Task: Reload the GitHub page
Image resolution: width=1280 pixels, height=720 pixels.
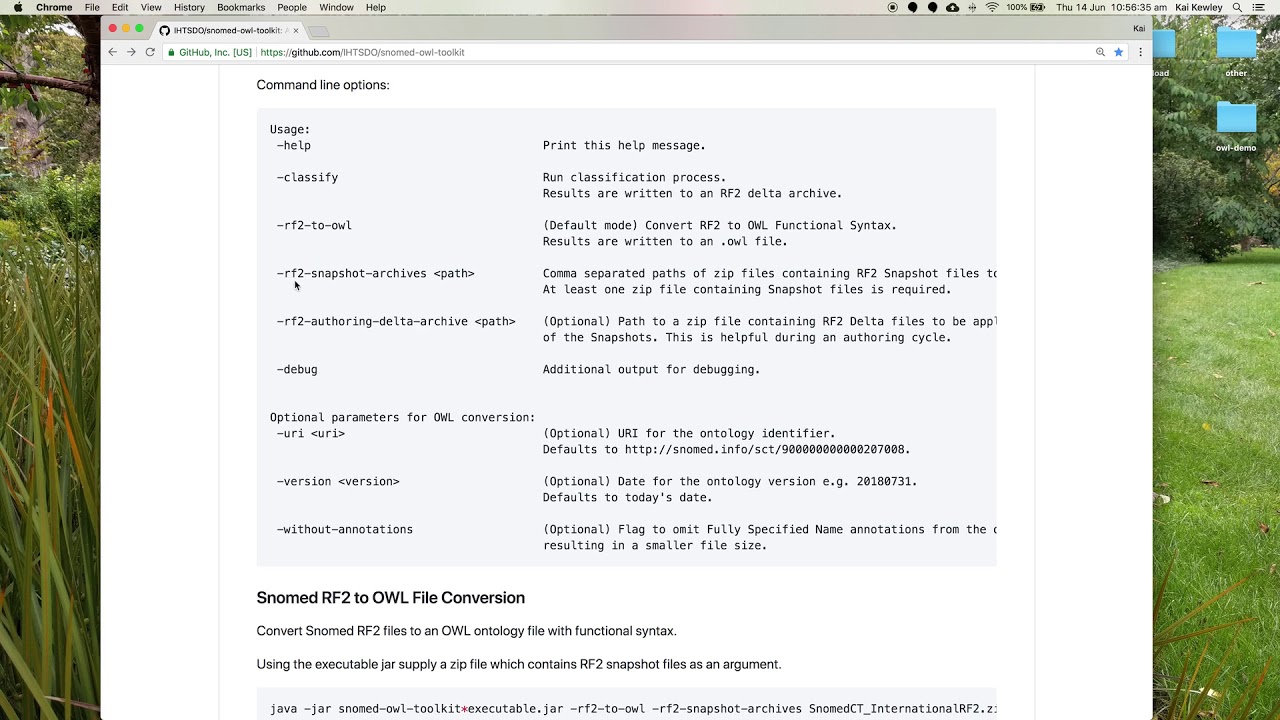Action: click(150, 52)
